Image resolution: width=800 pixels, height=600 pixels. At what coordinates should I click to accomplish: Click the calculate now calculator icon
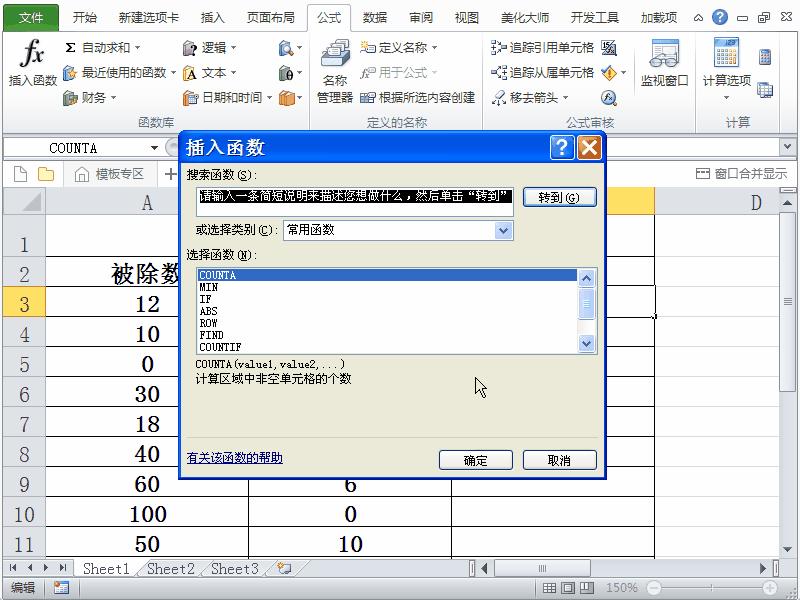[x=765, y=57]
